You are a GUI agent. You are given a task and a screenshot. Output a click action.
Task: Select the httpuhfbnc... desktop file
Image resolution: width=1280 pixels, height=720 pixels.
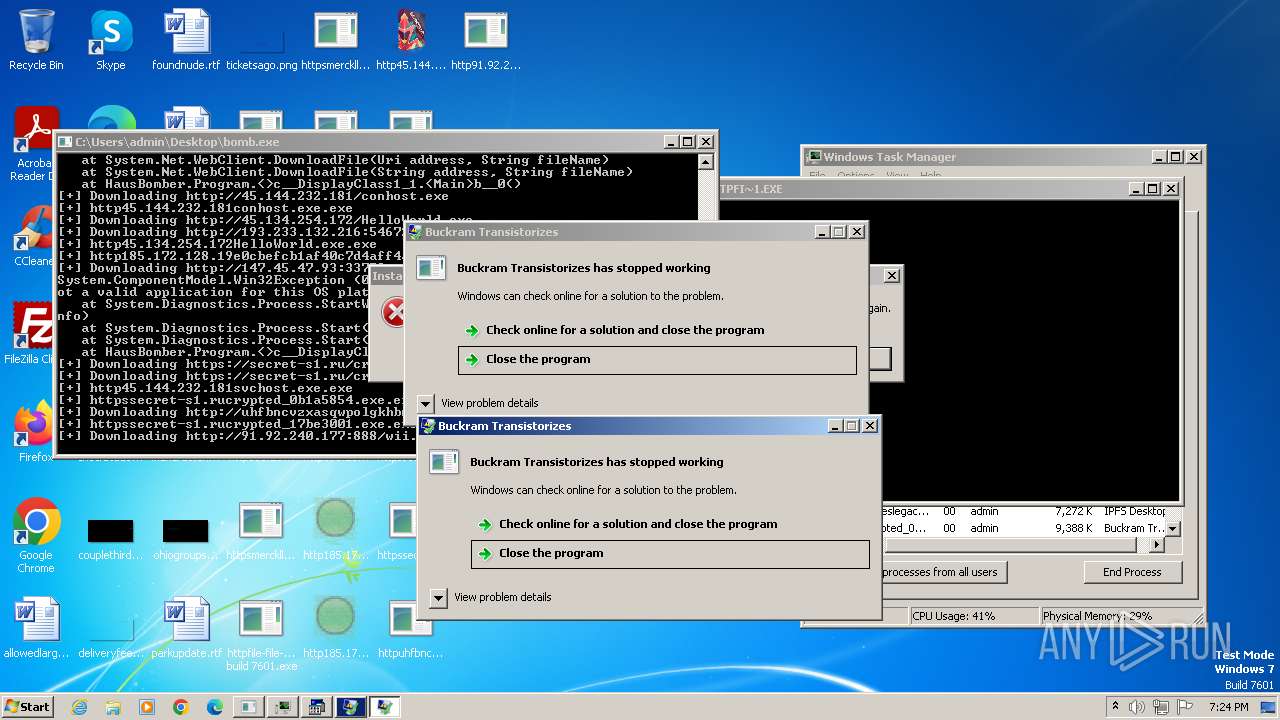coord(410,628)
